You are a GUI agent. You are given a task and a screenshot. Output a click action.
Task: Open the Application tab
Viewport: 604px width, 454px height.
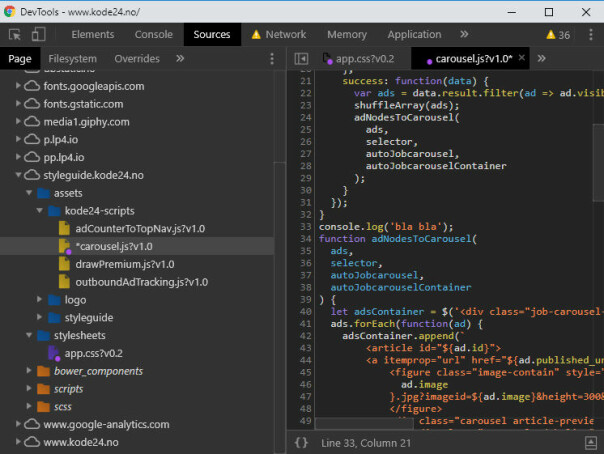point(414,34)
